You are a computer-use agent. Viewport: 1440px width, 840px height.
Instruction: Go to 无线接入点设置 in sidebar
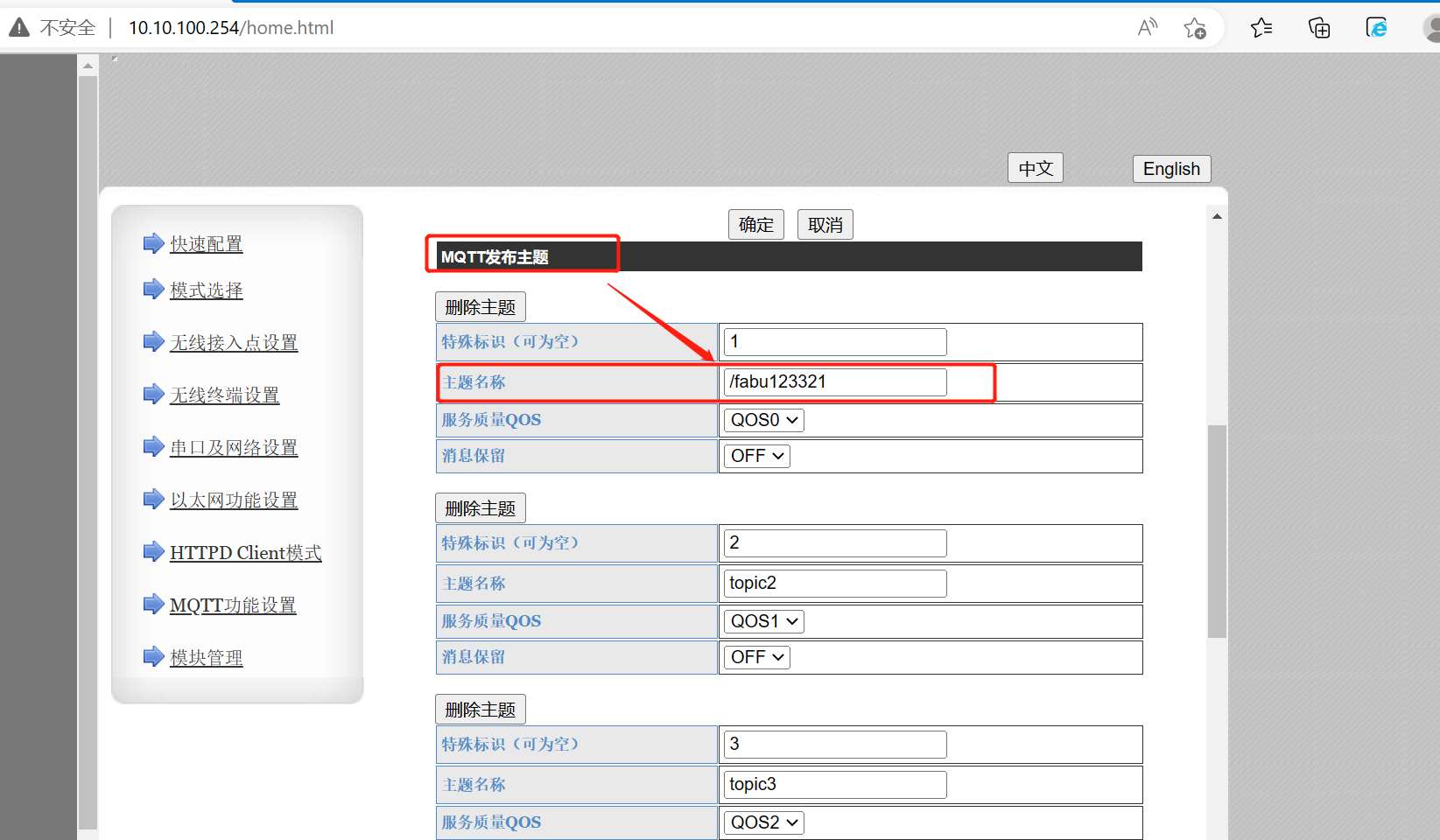[234, 342]
